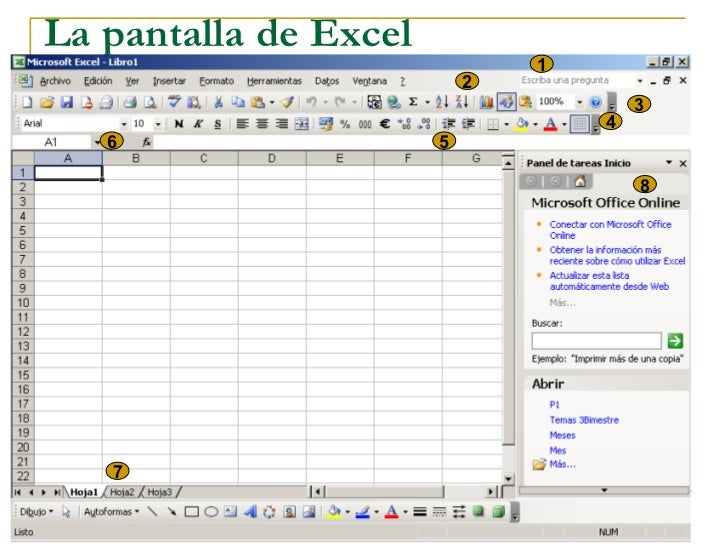
Task: Click the Undo arrow icon
Action: click(x=311, y=102)
